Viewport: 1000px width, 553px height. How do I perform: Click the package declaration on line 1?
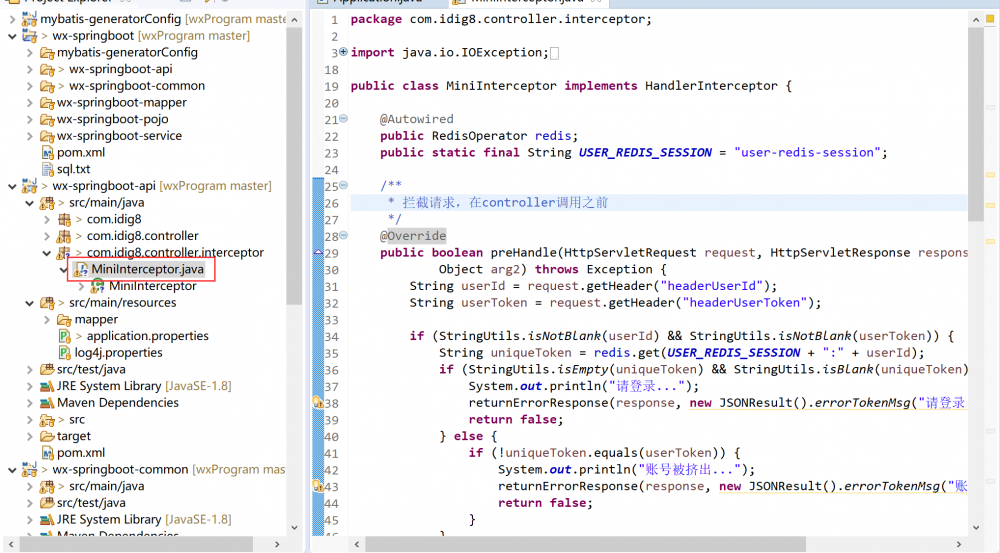coord(501,19)
